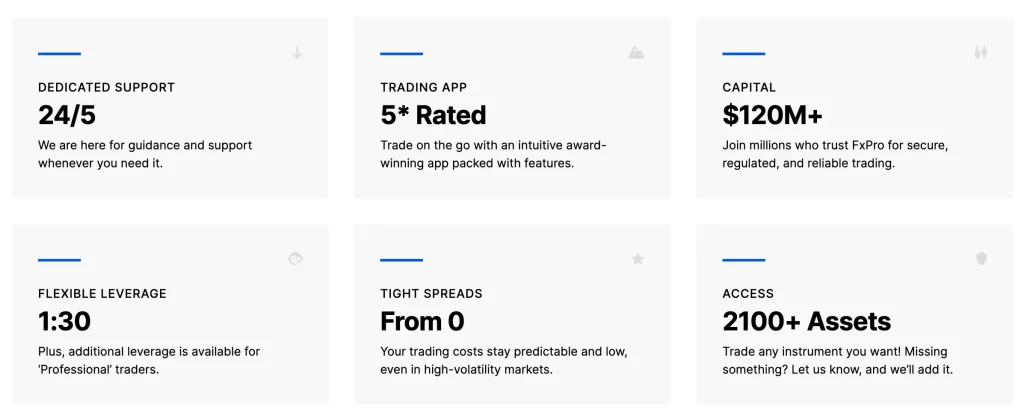The height and width of the screenshot is (416, 1024).
Task: Click the "From 0" spreads heading
Action: point(422,322)
